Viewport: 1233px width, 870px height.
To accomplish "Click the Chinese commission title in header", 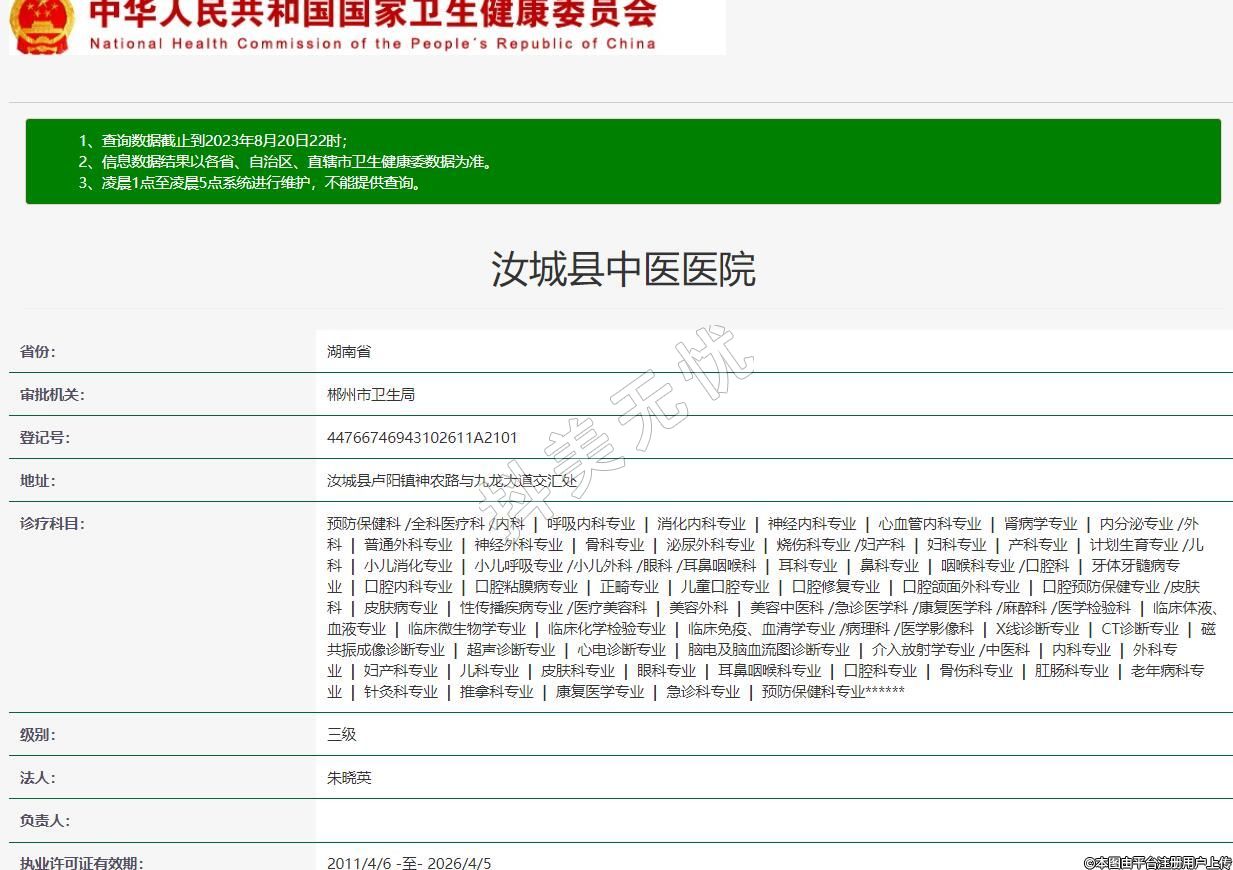I will point(373,14).
